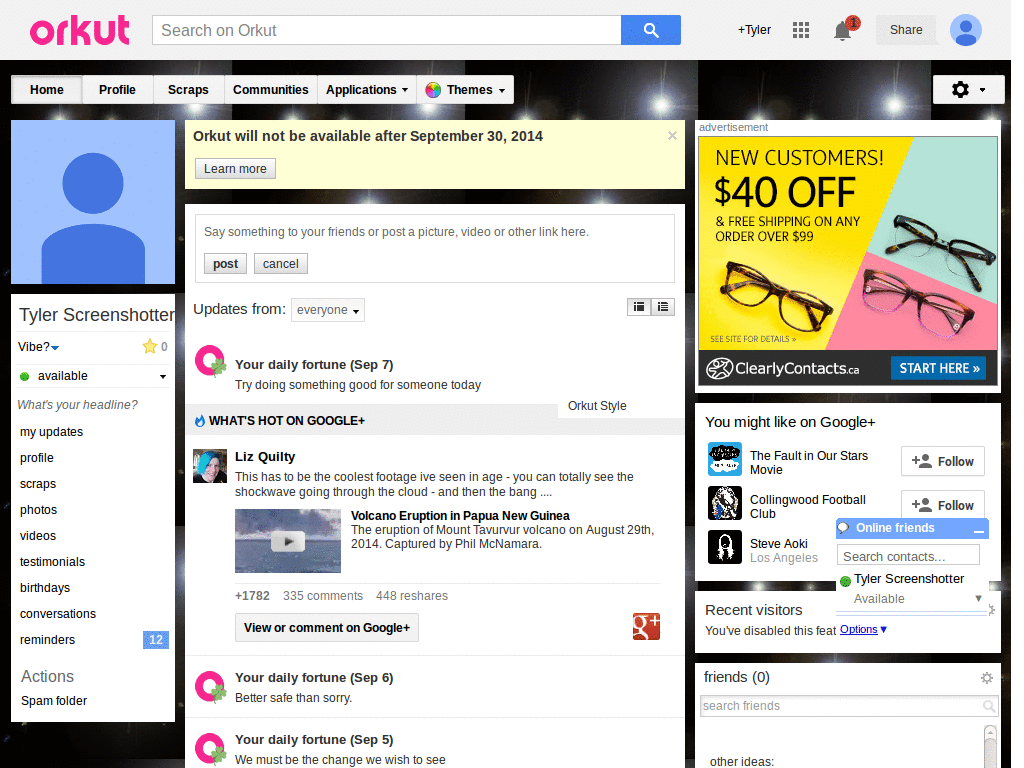Click the status update text box
Image resolution: width=1024 pixels, height=768 pixels.
434,232
